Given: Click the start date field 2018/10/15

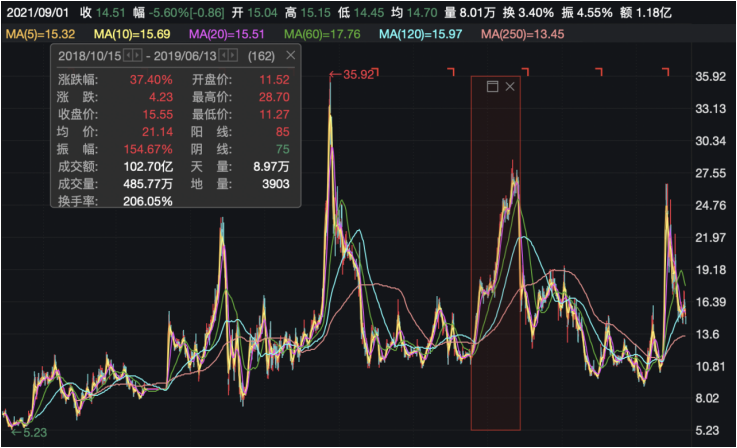Looking at the screenshot, I should pyautogui.click(x=88, y=56).
